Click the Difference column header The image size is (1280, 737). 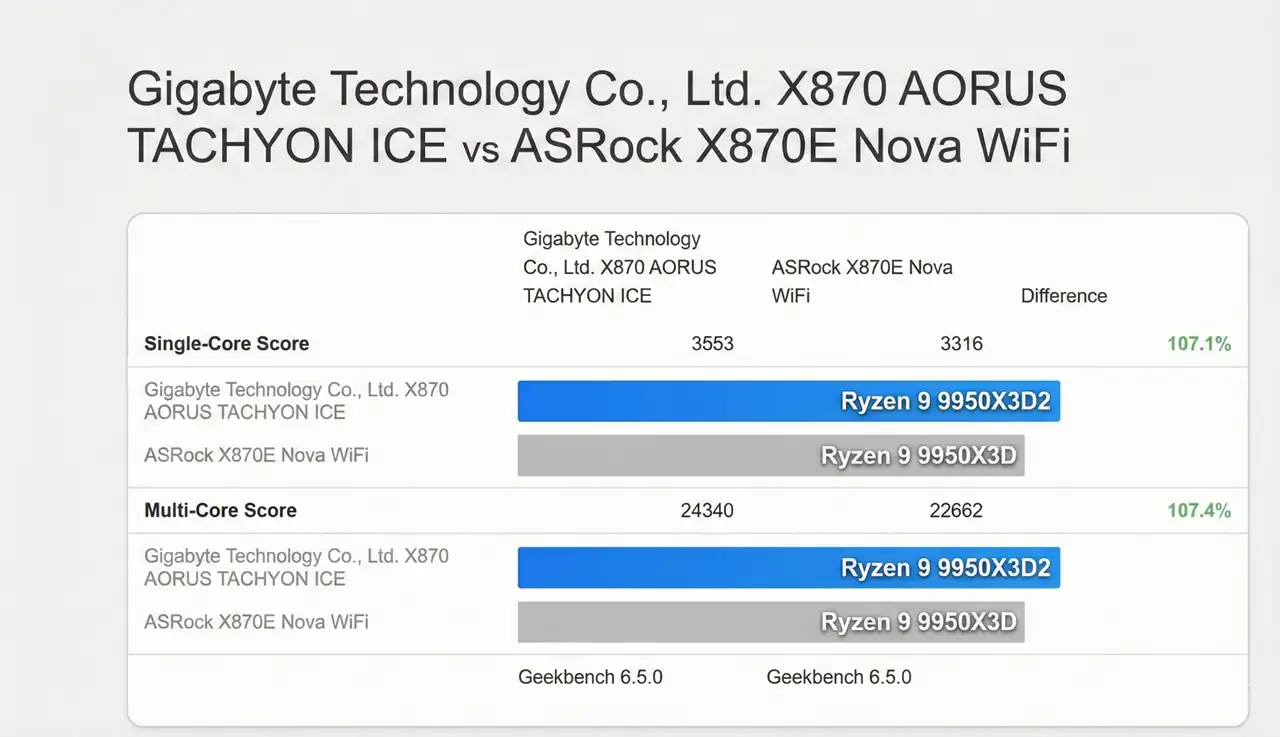(1064, 296)
